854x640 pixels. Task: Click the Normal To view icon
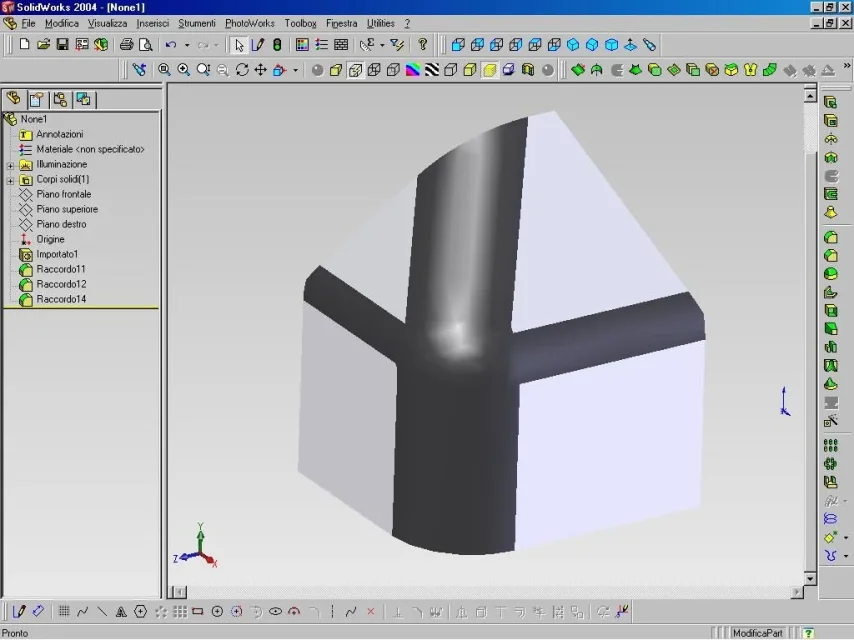(x=630, y=44)
